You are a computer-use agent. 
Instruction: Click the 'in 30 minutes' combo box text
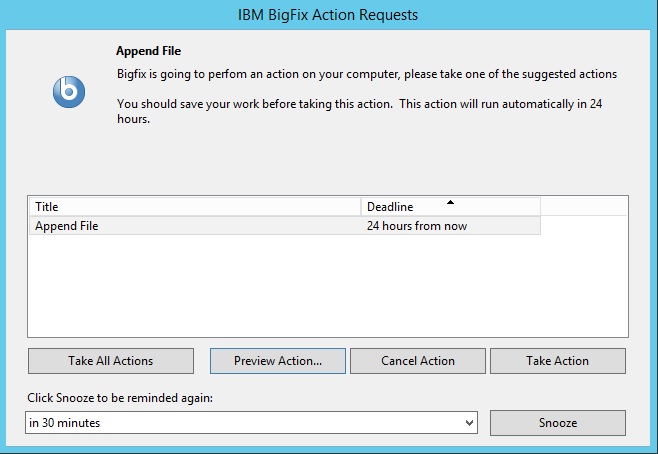tap(65, 423)
